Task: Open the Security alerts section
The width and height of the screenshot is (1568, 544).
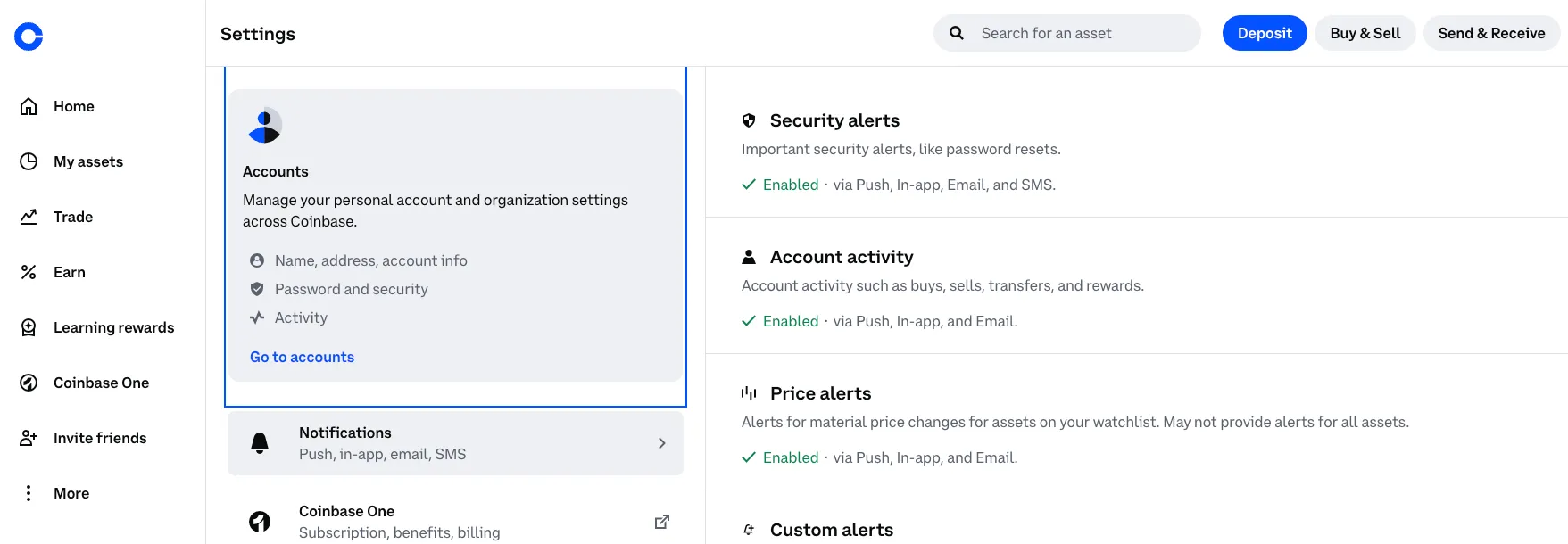Action: click(834, 120)
